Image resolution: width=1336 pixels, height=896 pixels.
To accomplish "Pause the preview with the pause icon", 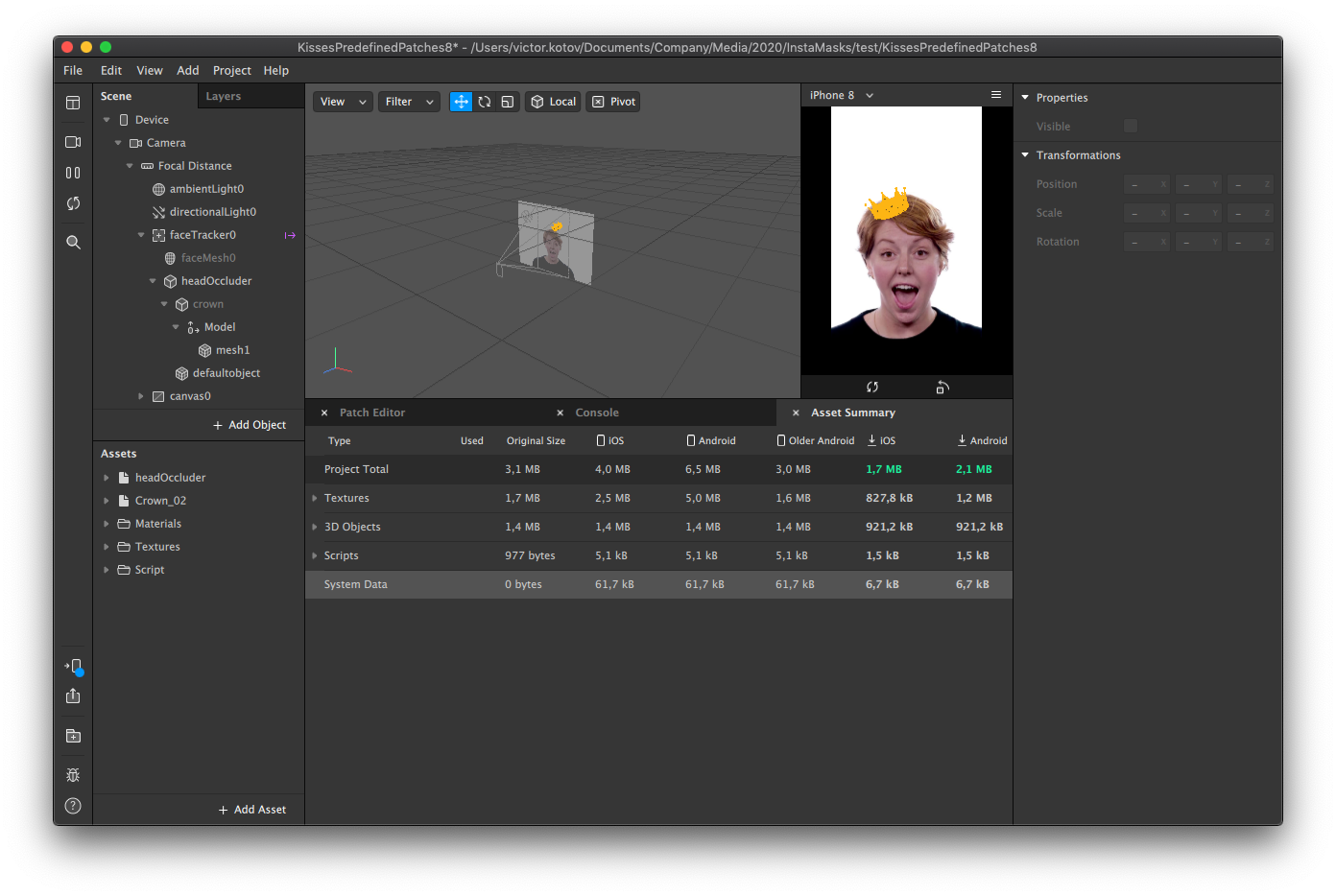I will tap(73, 173).
